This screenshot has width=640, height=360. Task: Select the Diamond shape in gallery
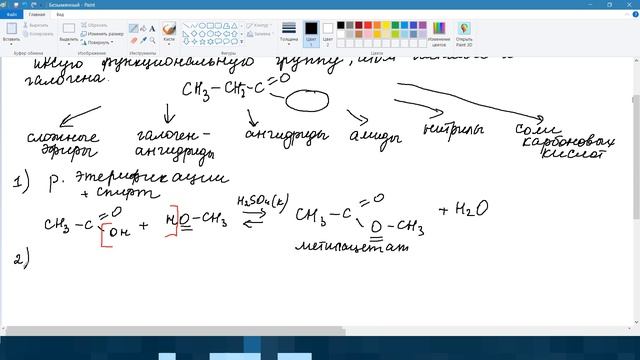[194, 34]
